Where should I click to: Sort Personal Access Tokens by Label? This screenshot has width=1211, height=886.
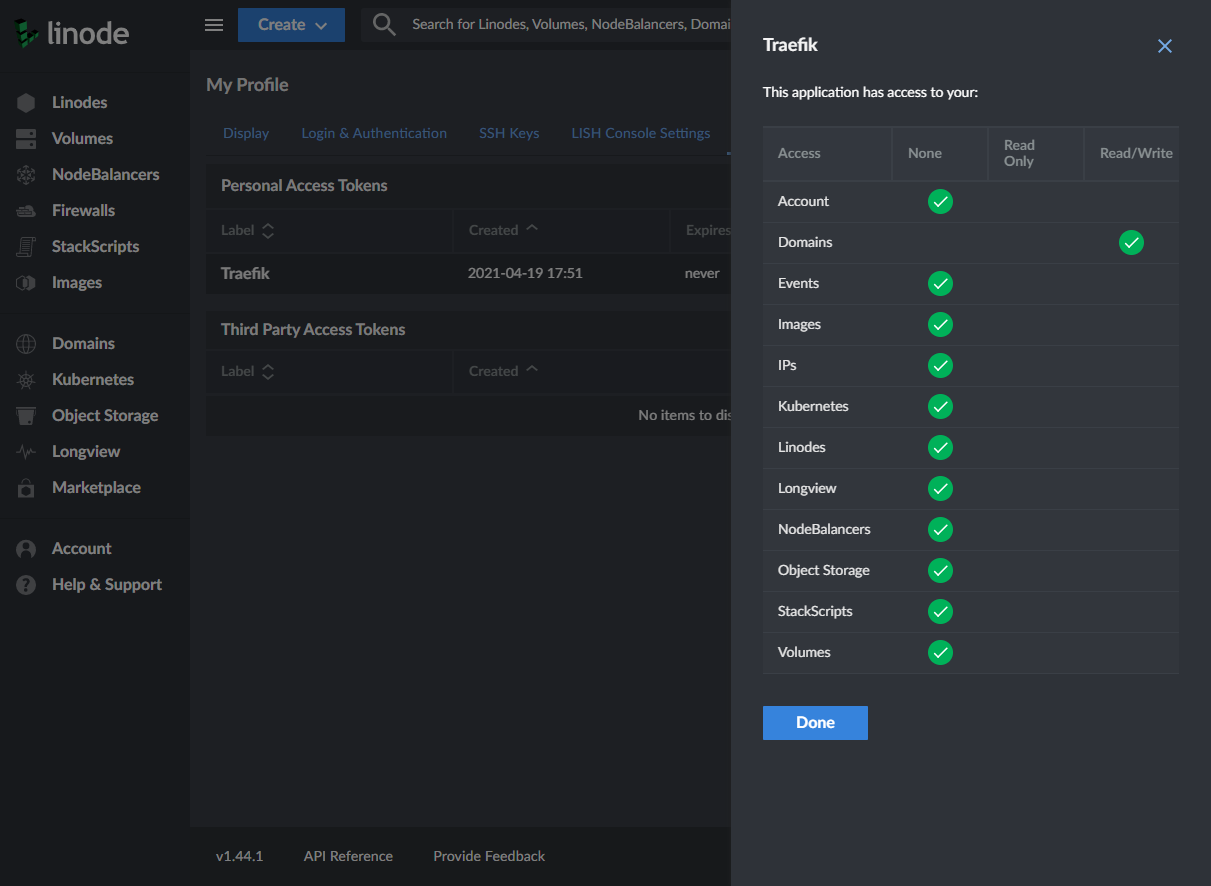point(247,230)
